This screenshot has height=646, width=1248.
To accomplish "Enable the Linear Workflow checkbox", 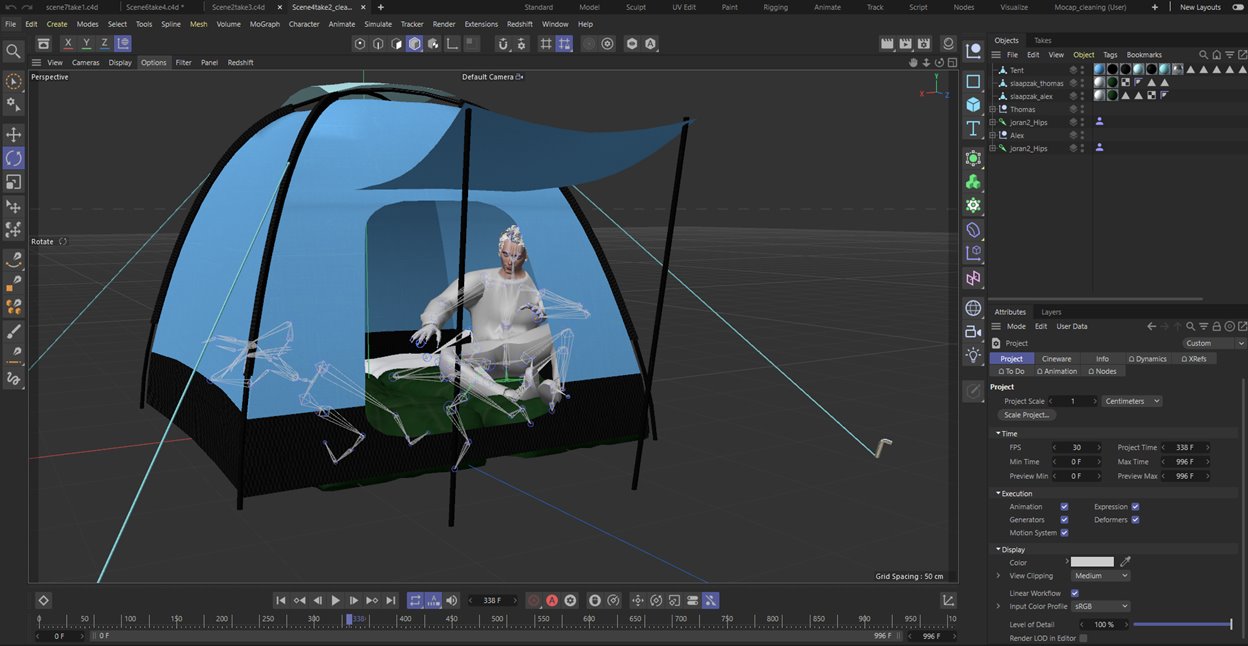I will 1074,593.
